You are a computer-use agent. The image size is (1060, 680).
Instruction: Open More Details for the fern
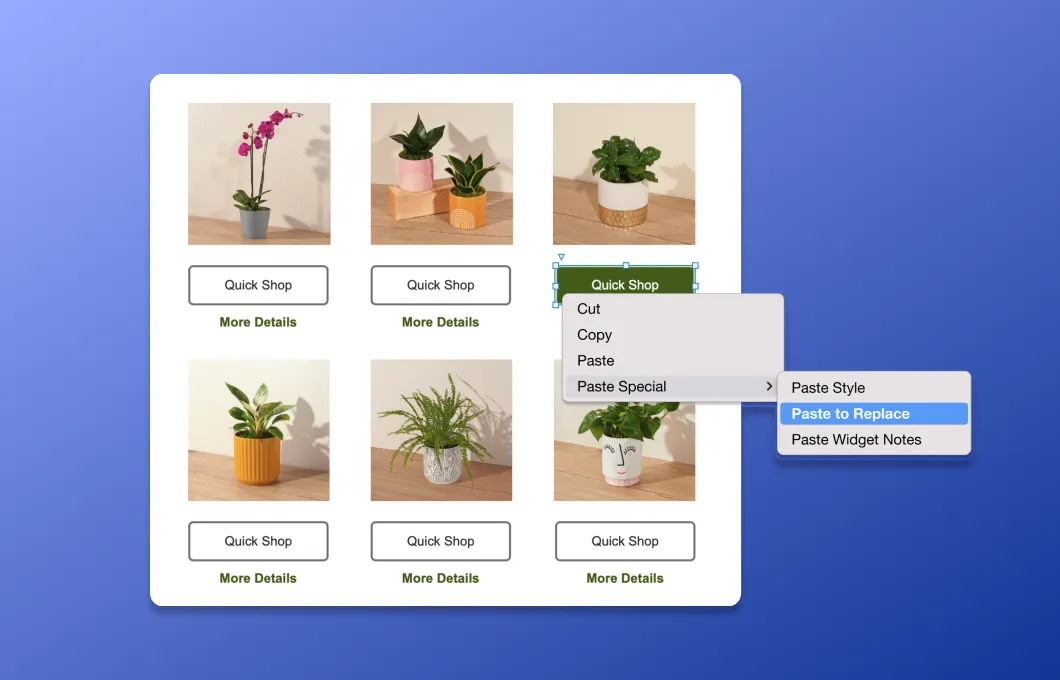[x=440, y=578]
